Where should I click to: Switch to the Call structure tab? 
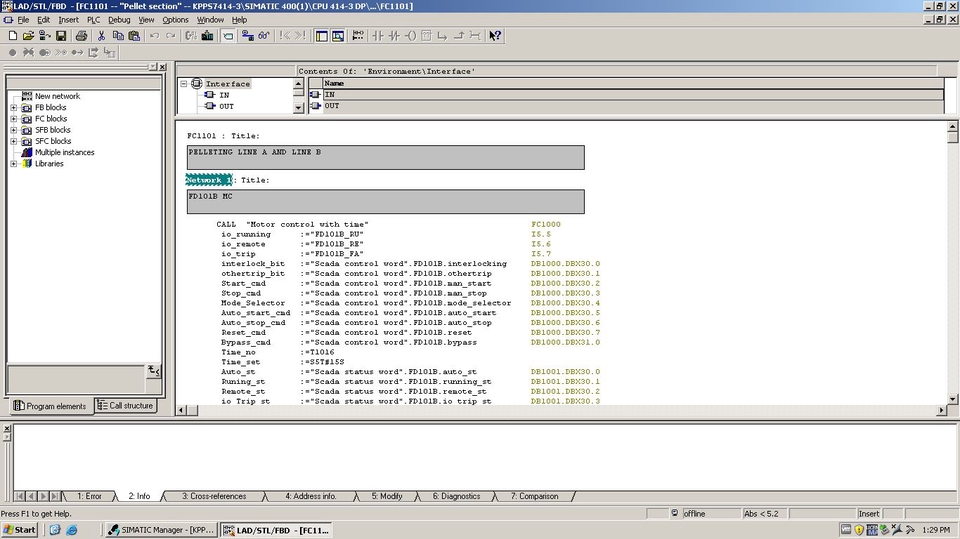click(x=125, y=406)
